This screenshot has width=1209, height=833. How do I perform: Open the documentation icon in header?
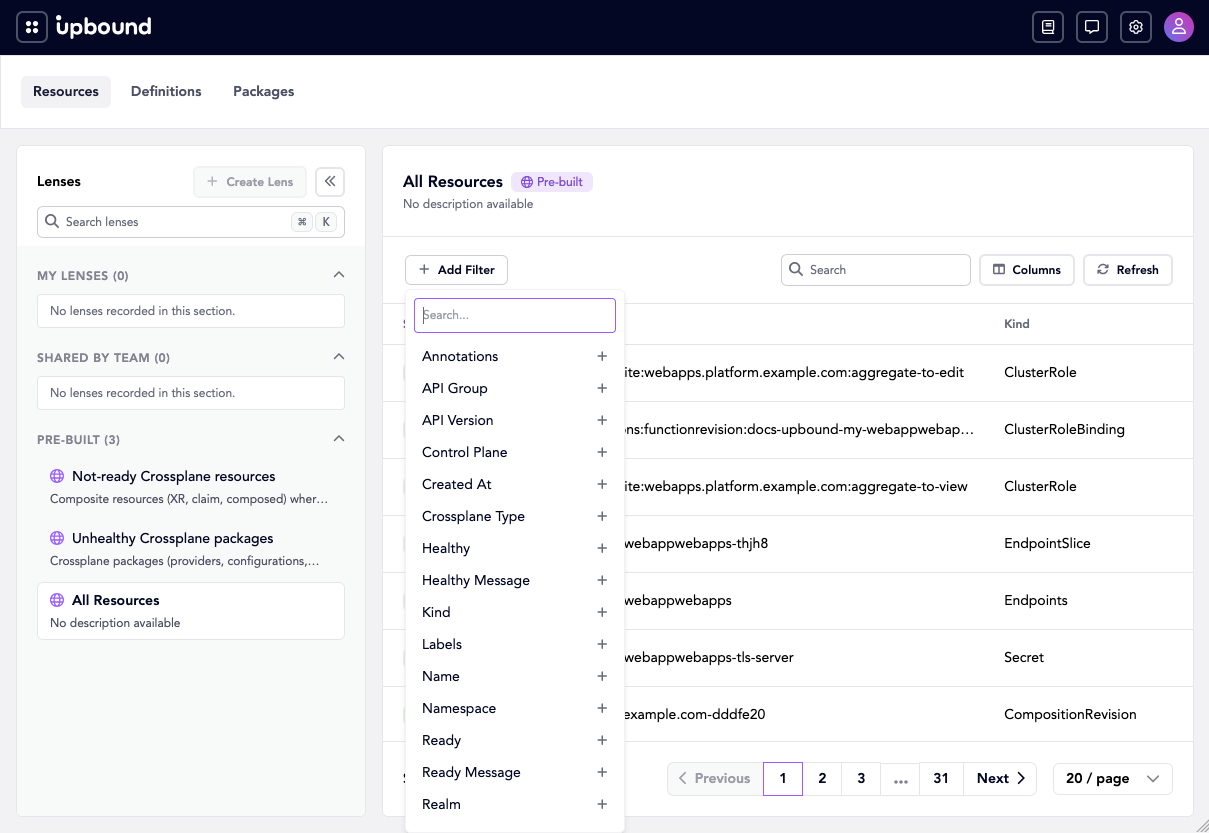(x=1048, y=27)
